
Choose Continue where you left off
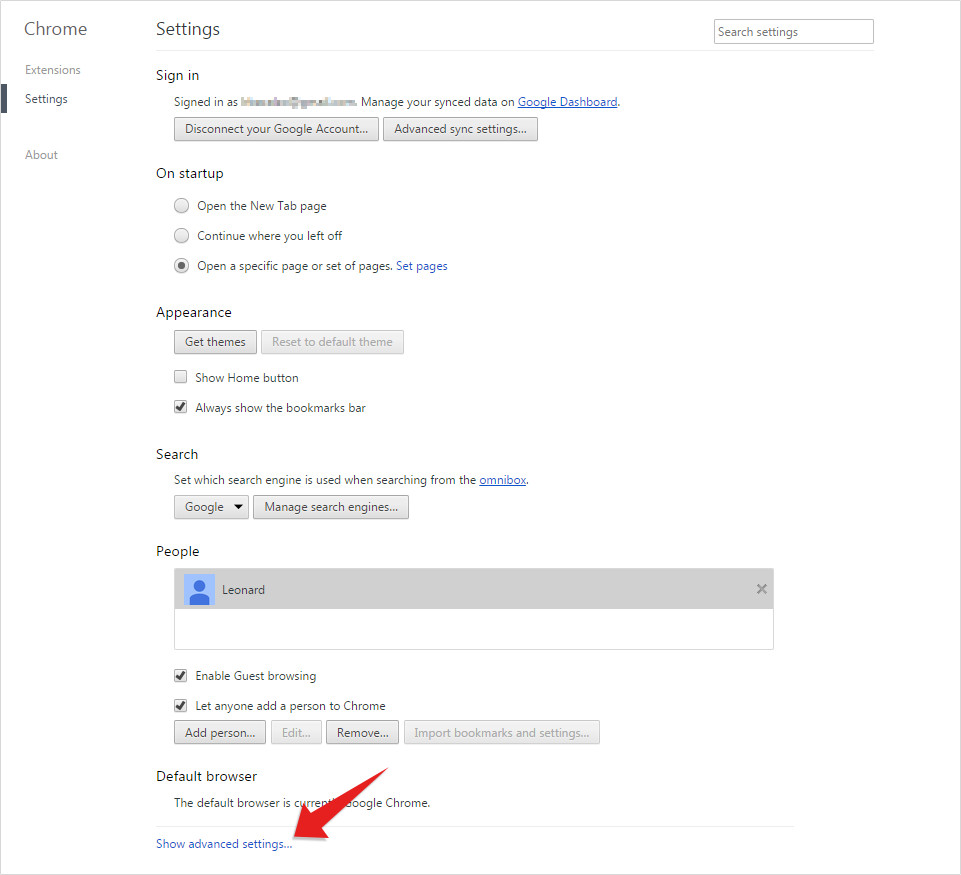(181, 236)
